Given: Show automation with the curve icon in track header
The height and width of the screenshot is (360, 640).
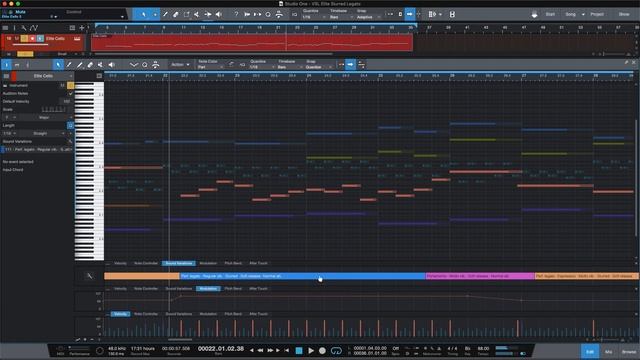Looking at the screenshot, I should coord(34,28).
